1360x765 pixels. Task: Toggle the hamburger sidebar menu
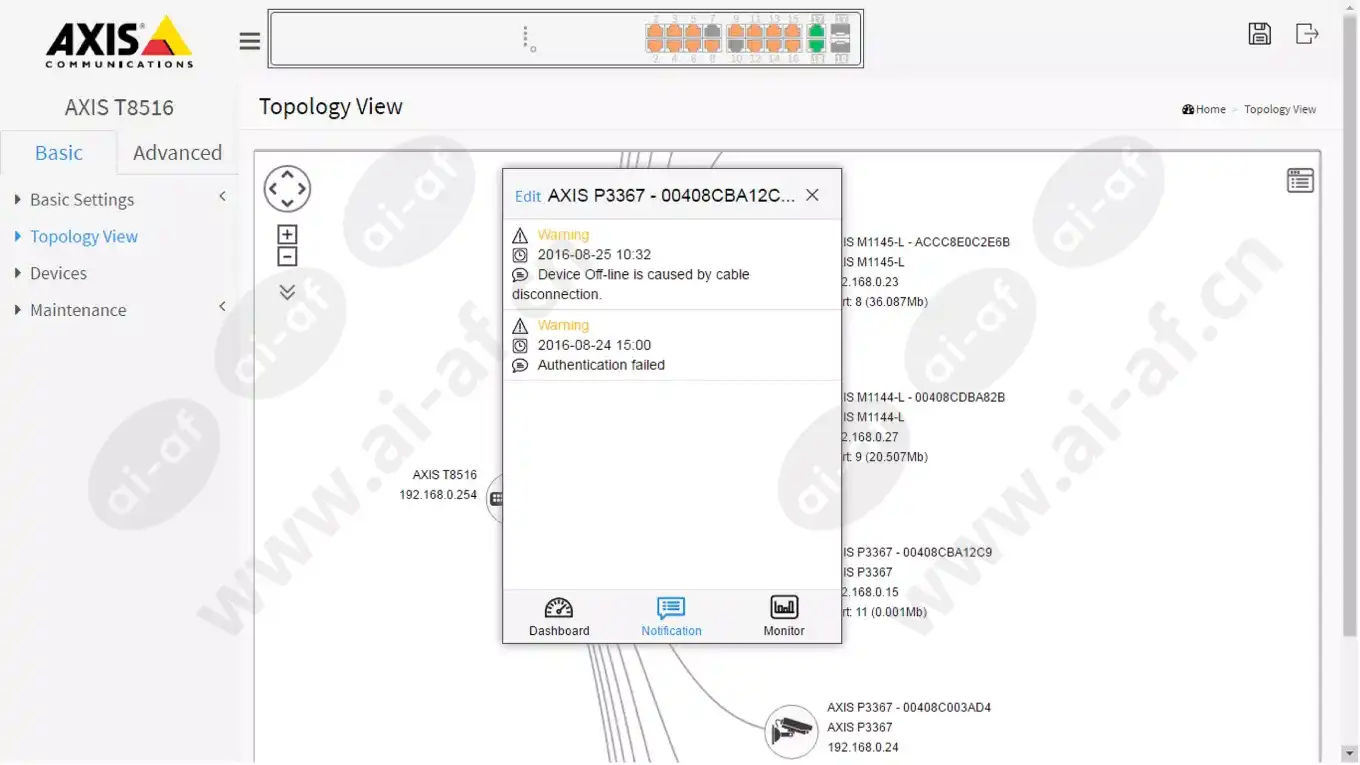250,40
